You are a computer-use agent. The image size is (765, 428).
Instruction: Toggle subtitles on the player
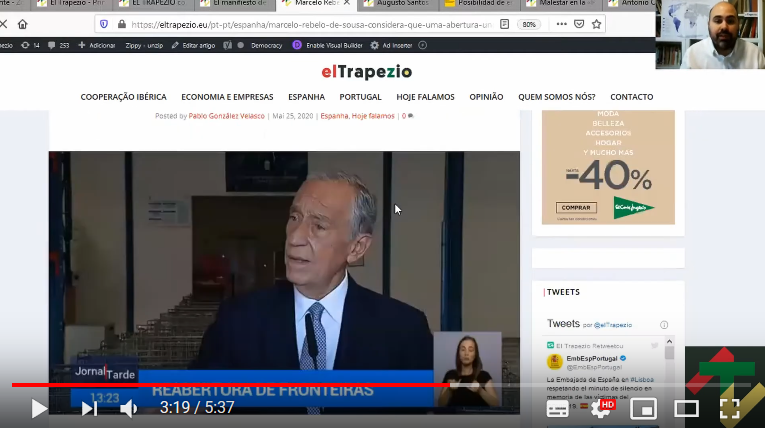pyautogui.click(x=558, y=409)
